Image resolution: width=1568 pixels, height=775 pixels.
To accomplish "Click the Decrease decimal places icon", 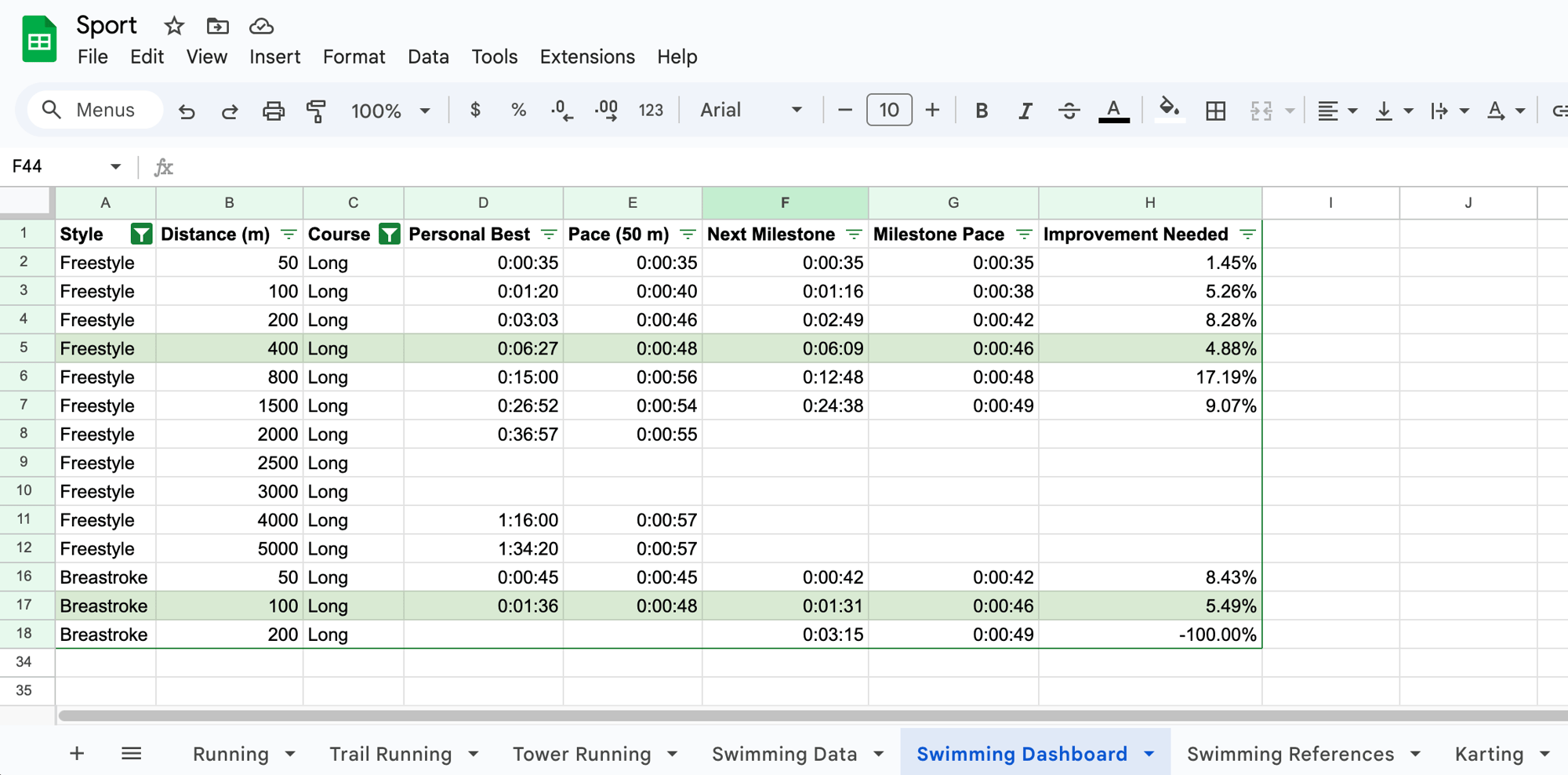I will tap(562, 111).
